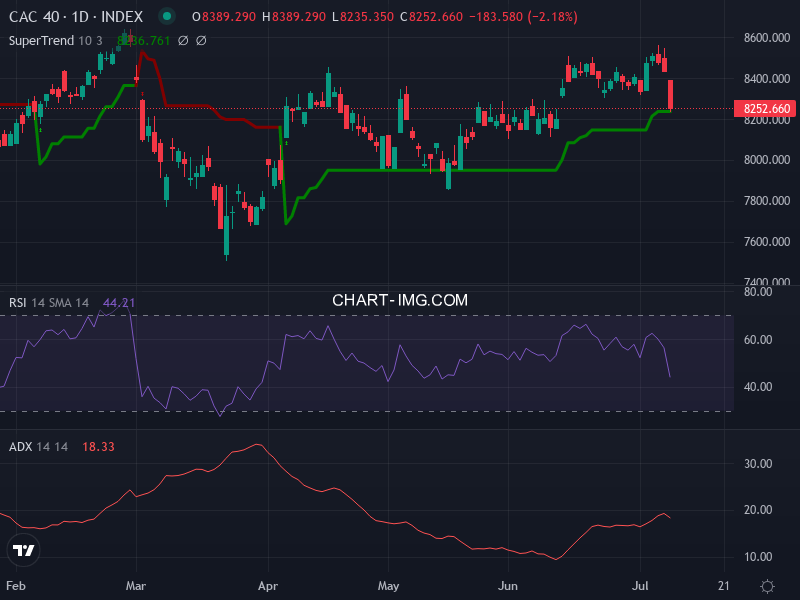Click the TradingView logo icon

point(23,550)
